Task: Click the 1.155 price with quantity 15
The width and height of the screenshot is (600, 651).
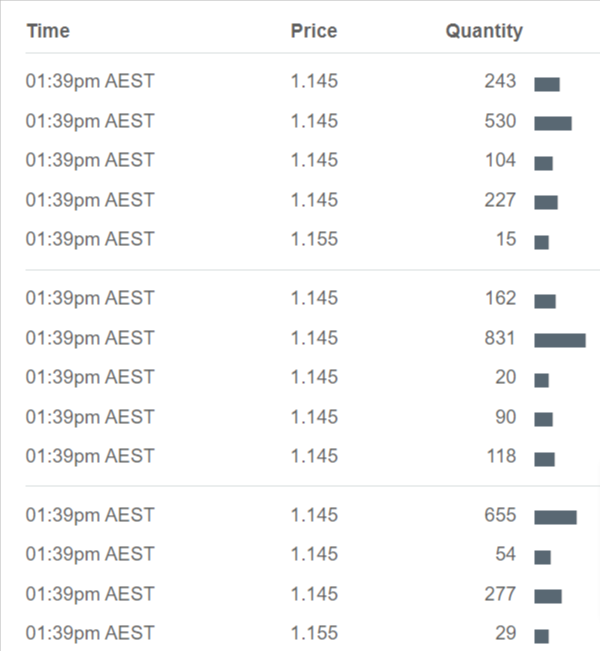Action: coord(314,239)
